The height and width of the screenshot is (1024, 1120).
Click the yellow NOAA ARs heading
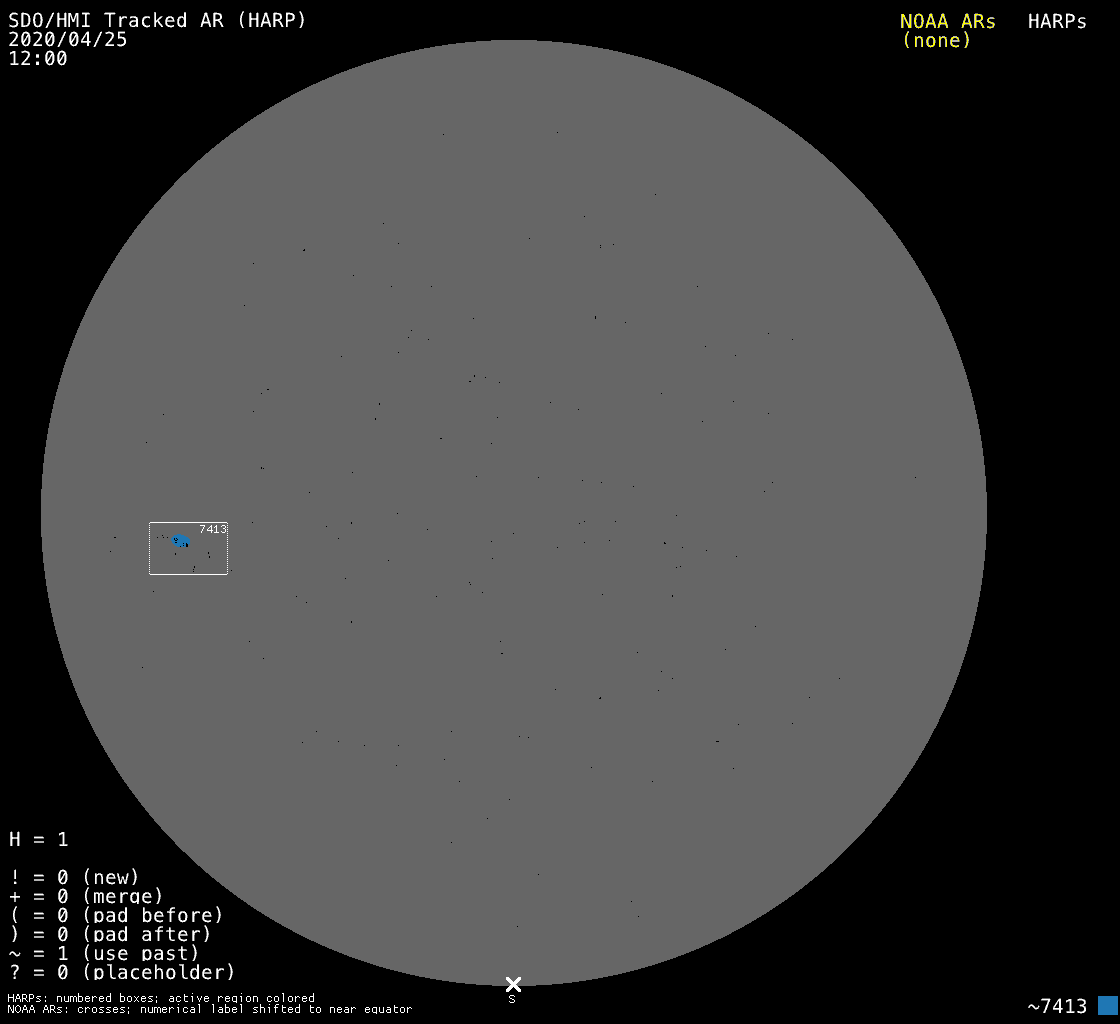pos(947,21)
